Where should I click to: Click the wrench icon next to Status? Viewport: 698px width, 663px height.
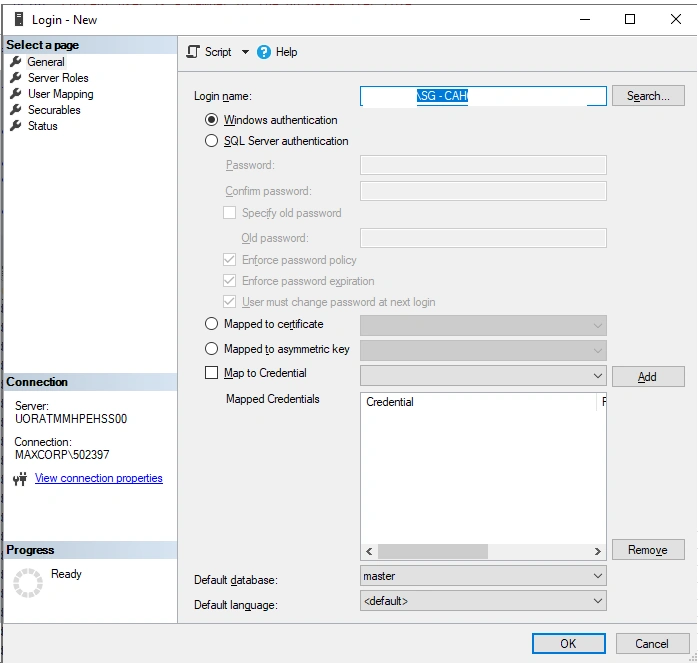point(16,126)
